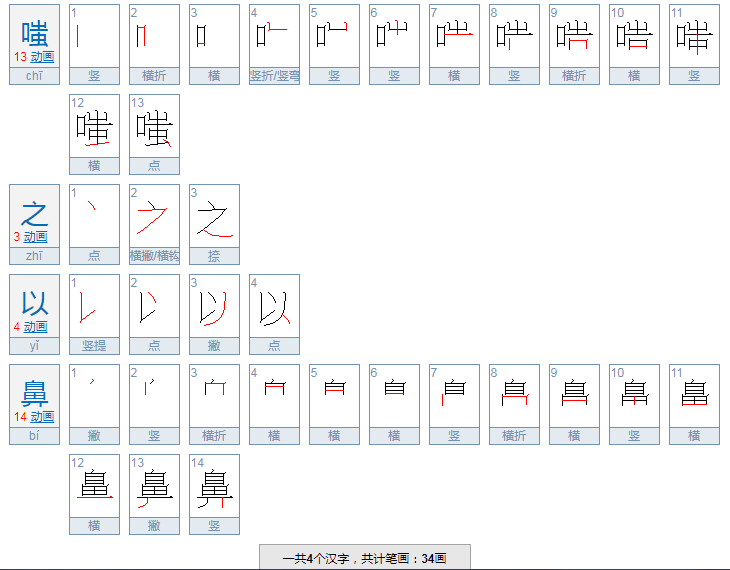The image size is (730, 570).
Task: Select stroke 2 横撇/横钩 of 之
Action: [x=154, y=218]
